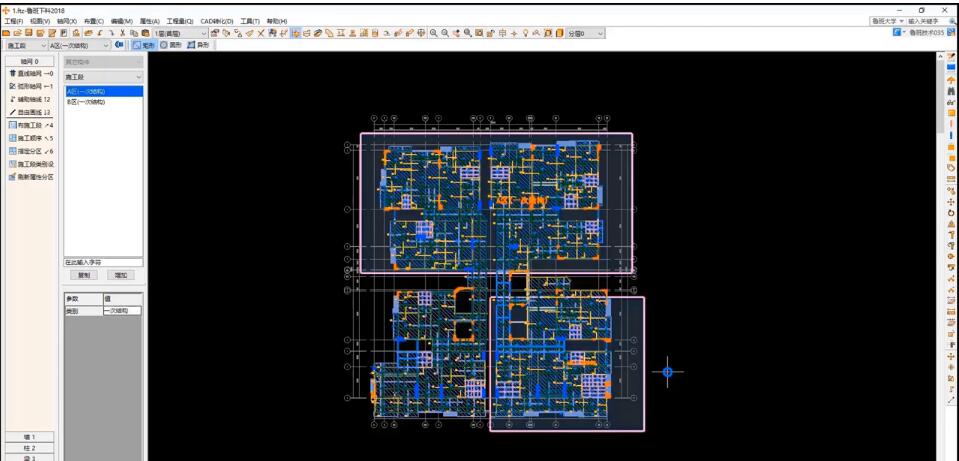Toggle the 圆形 shape mode
959x461 pixels.
(x=172, y=45)
